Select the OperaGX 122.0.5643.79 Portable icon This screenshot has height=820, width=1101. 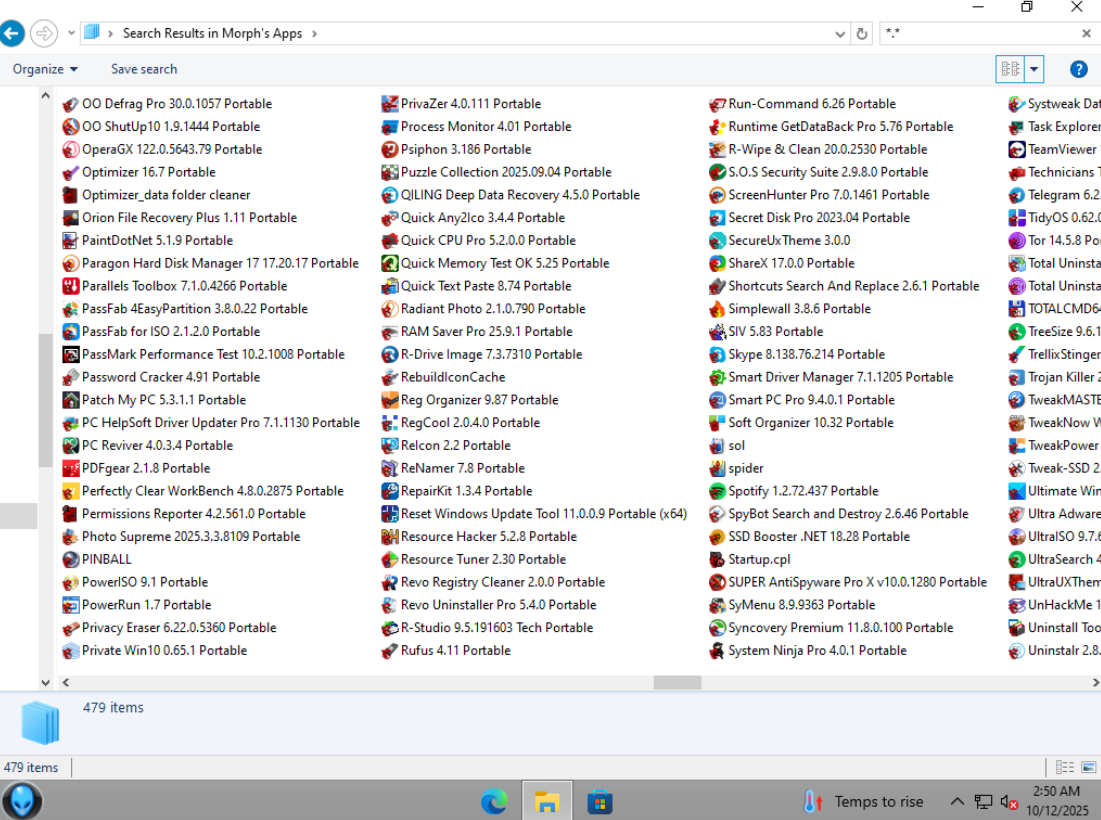tap(70, 150)
